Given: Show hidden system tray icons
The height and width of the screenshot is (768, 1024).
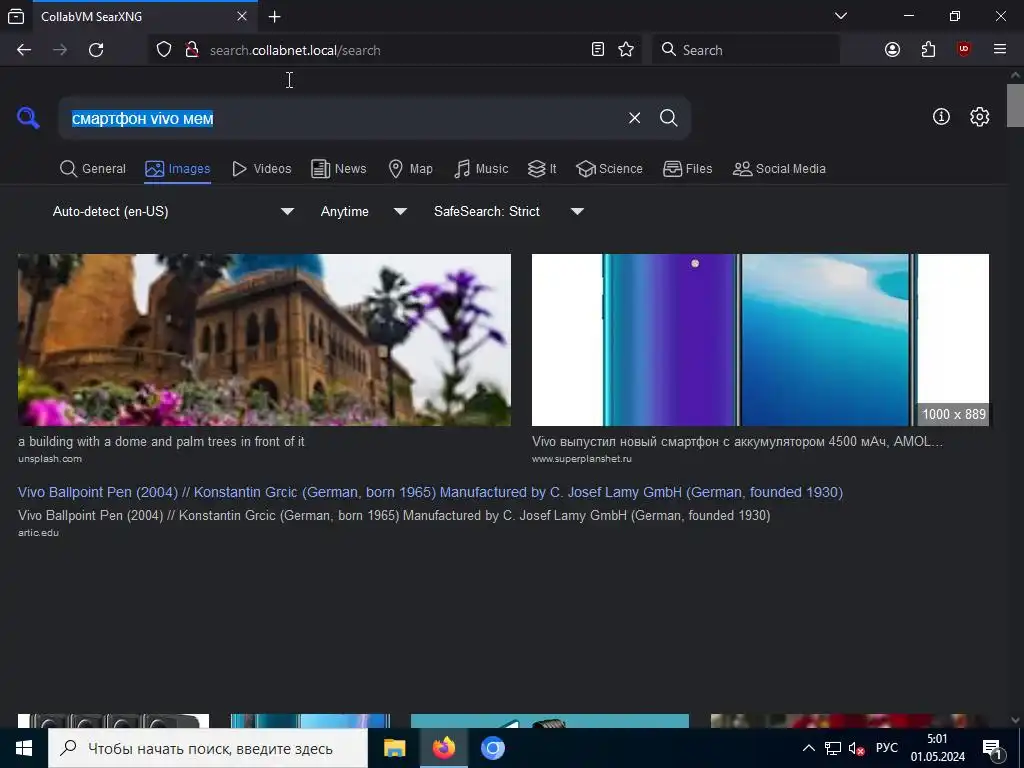Looking at the screenshot, I should [808, 748].
